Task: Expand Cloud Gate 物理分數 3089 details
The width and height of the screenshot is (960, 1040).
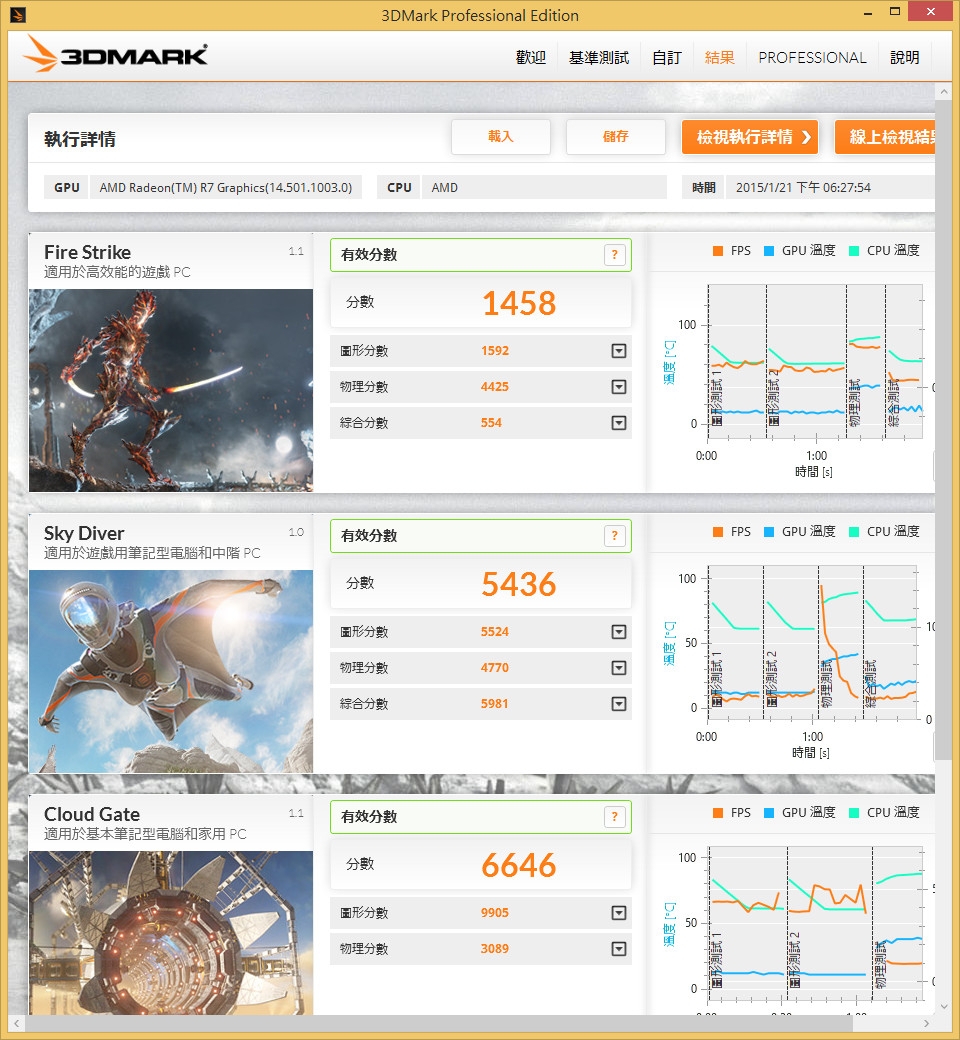Action: coord(618,949)
